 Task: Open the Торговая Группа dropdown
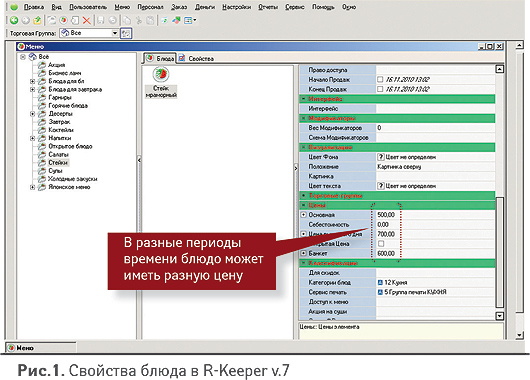click(x=115, y=33)
